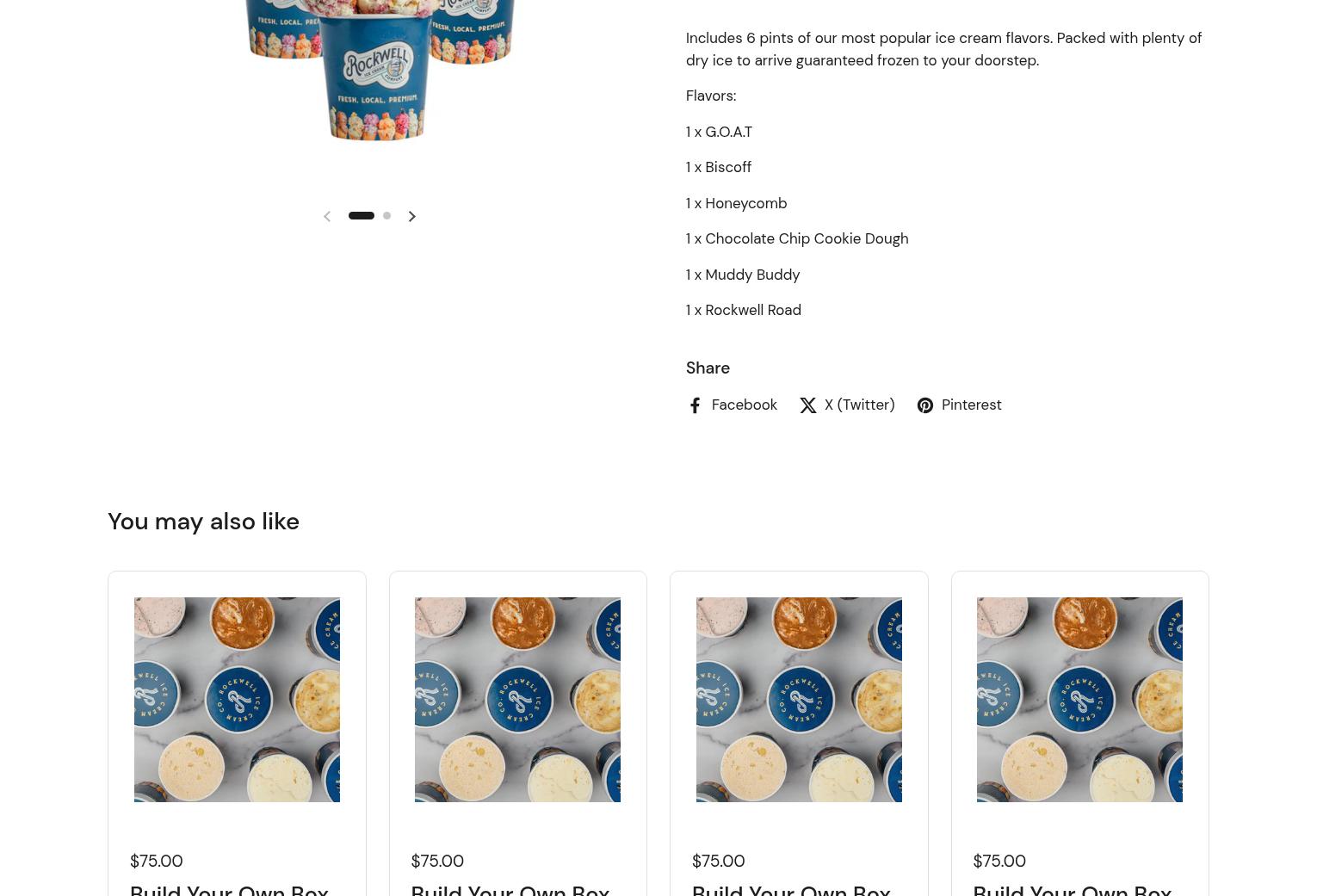Open the second Build Your Own Box title
1317x896 pixels.
[510, 889]
